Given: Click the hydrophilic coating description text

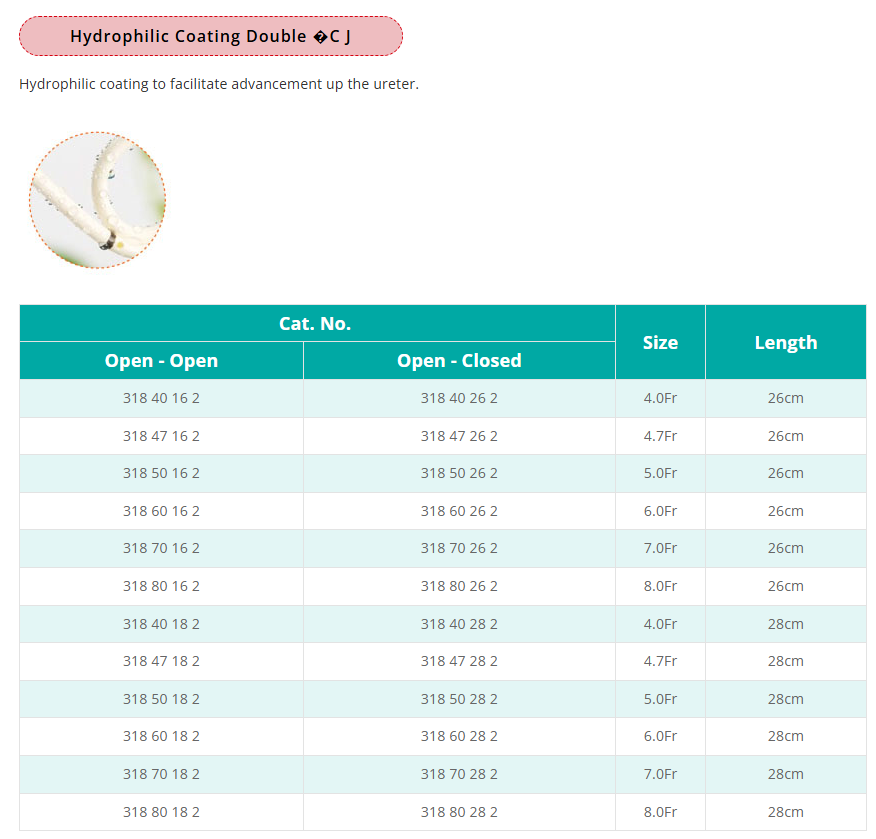Looking at the screenshot, I should (x=219, y=84).
